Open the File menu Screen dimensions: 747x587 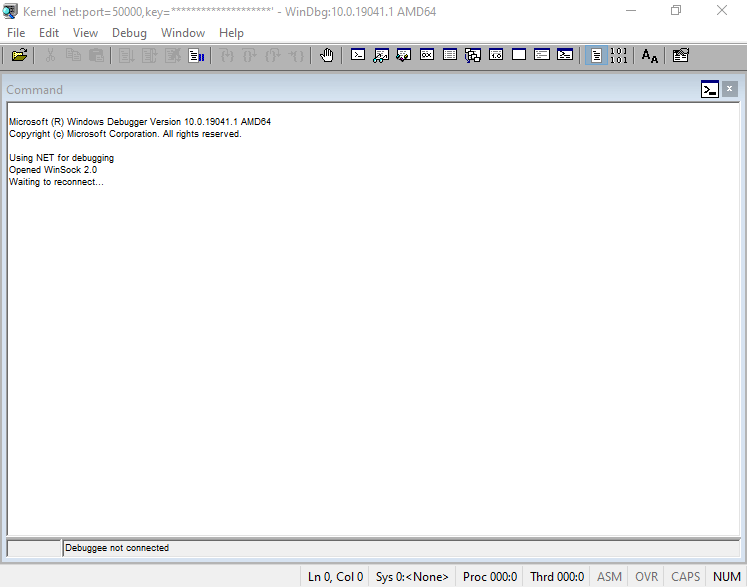click(16, 33)
